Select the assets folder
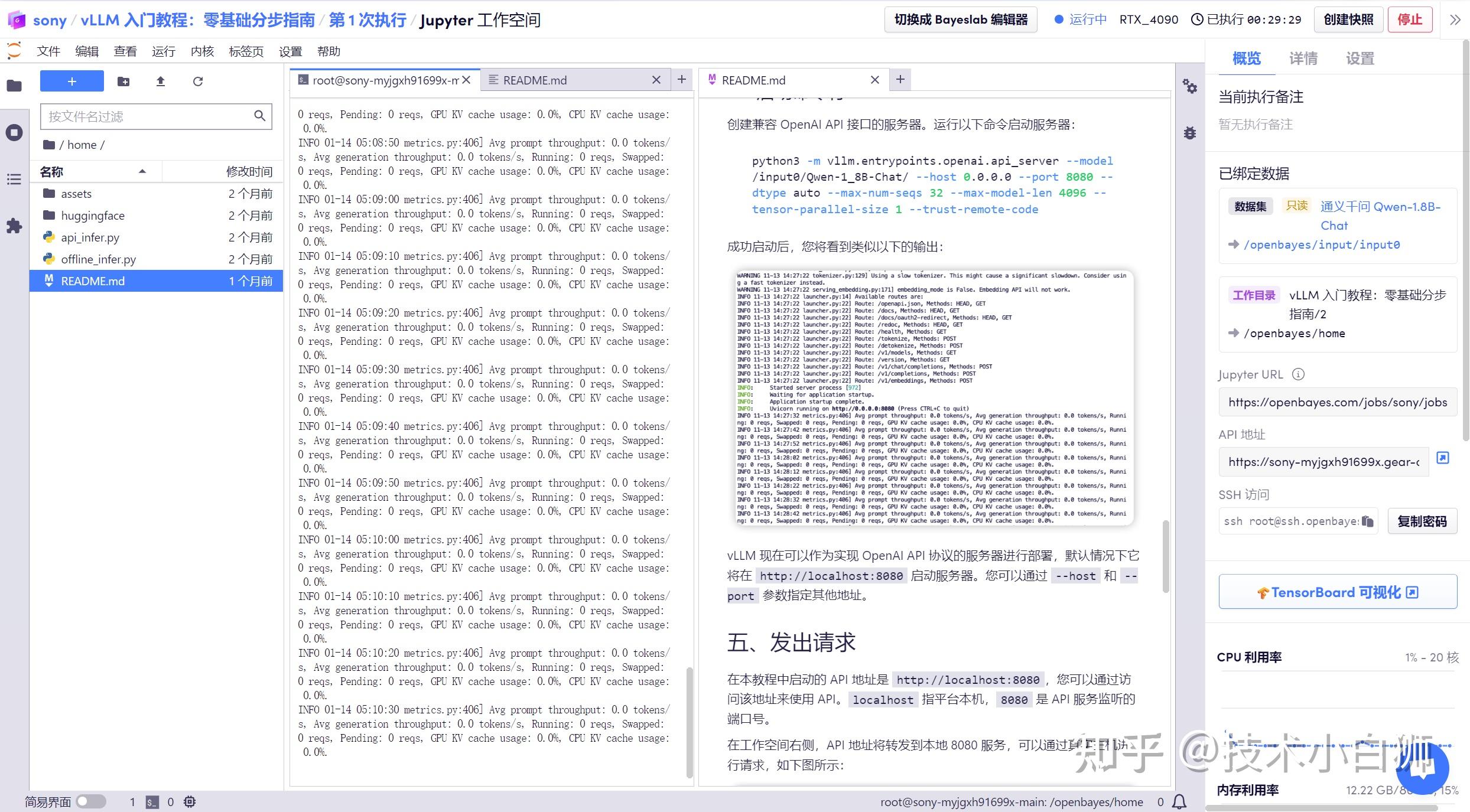This screenshot has width=1470, height=812. click(x=156, y=193)
